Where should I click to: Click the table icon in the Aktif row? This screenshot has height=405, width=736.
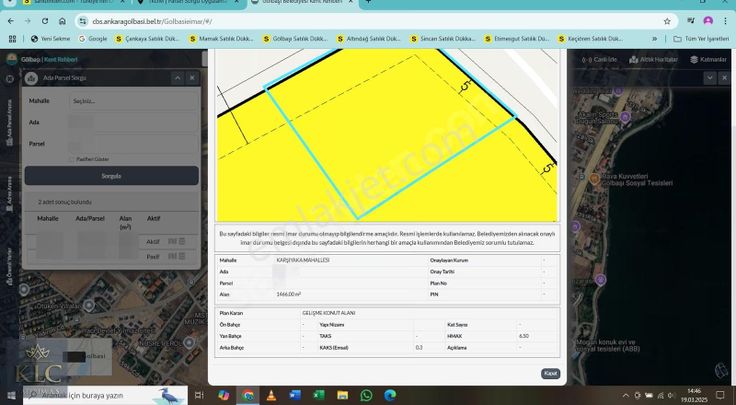(182, 241)
